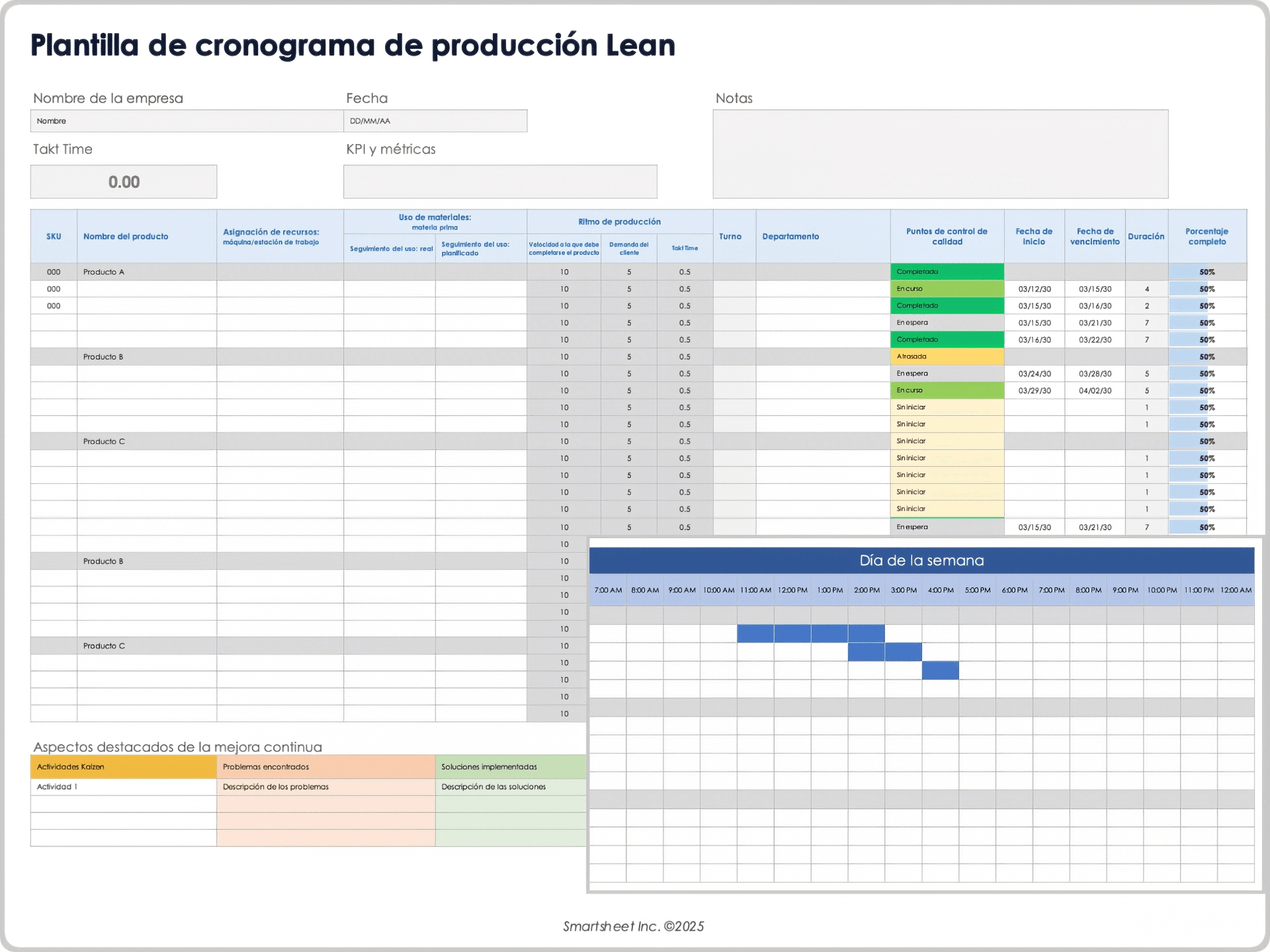The image size is (1270, 952).
Task: Click inside the Notas text area
Action: coord(940,154)
